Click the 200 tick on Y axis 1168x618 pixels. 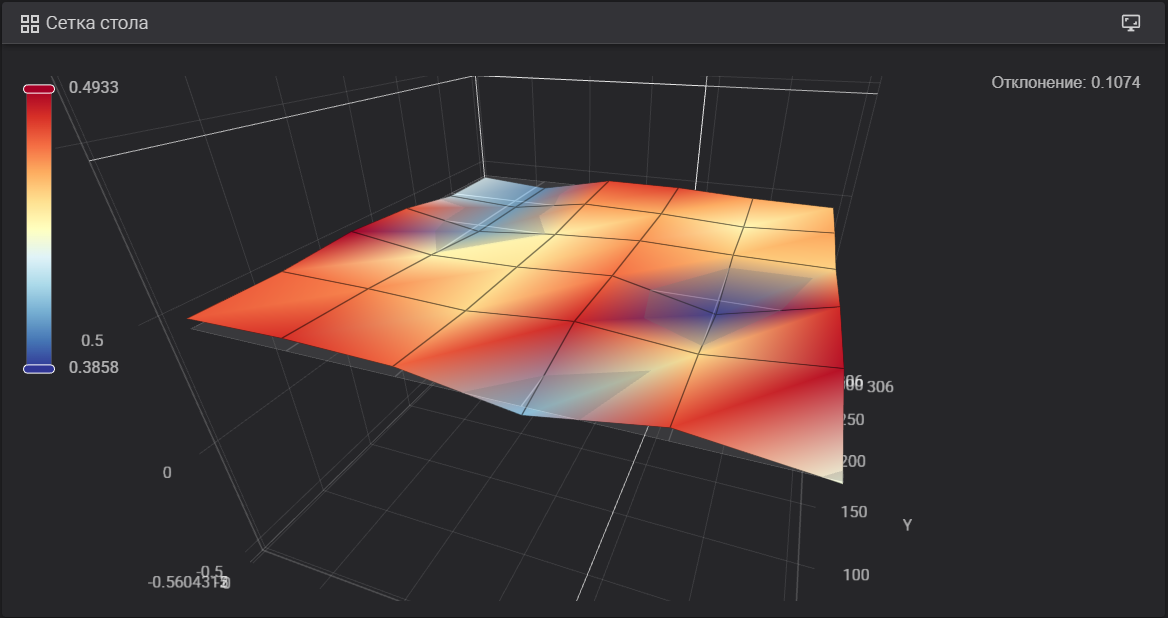pos(853,461)
